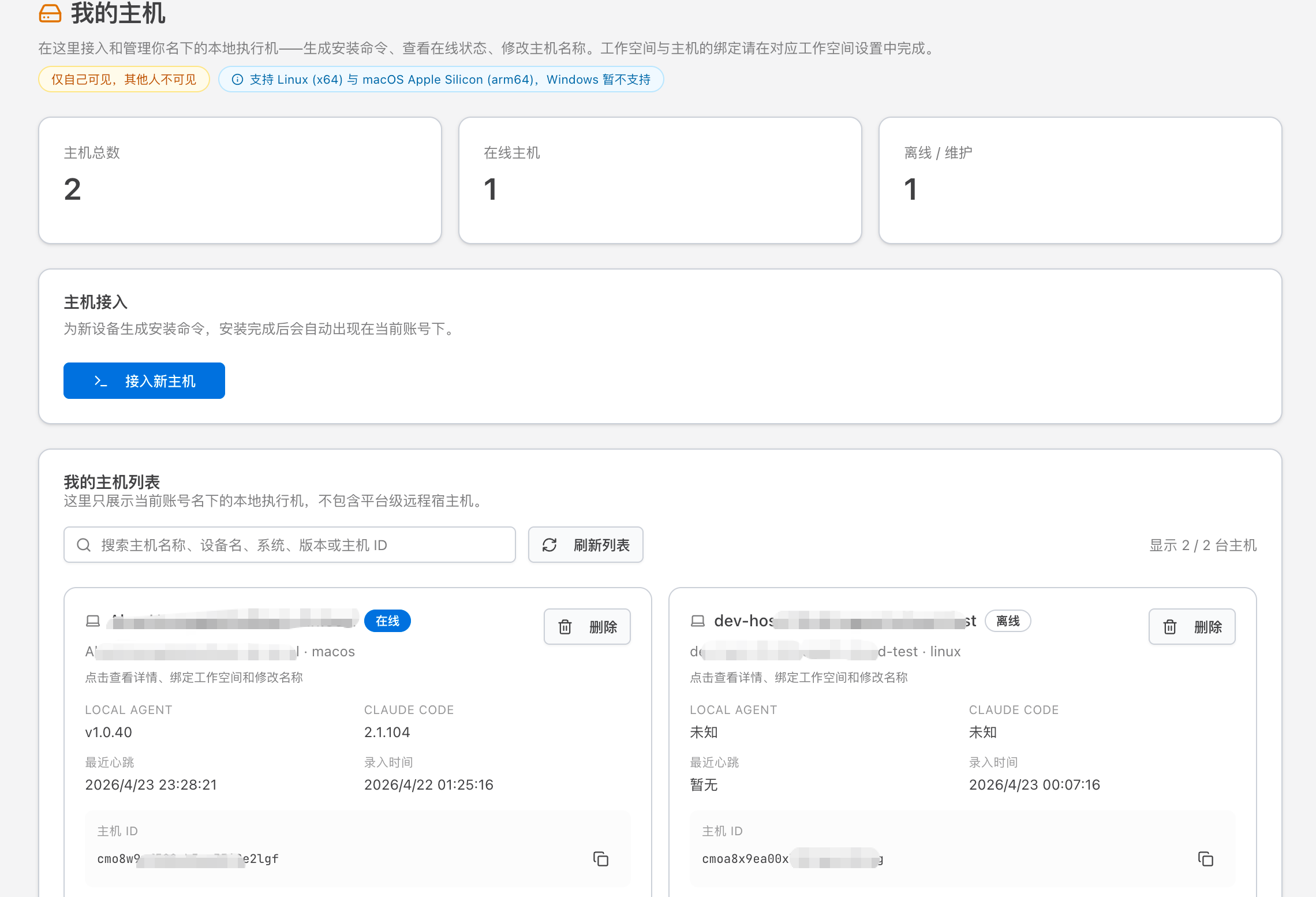
Task: Click the 在线 status badge
Action: tap(387, 621)
